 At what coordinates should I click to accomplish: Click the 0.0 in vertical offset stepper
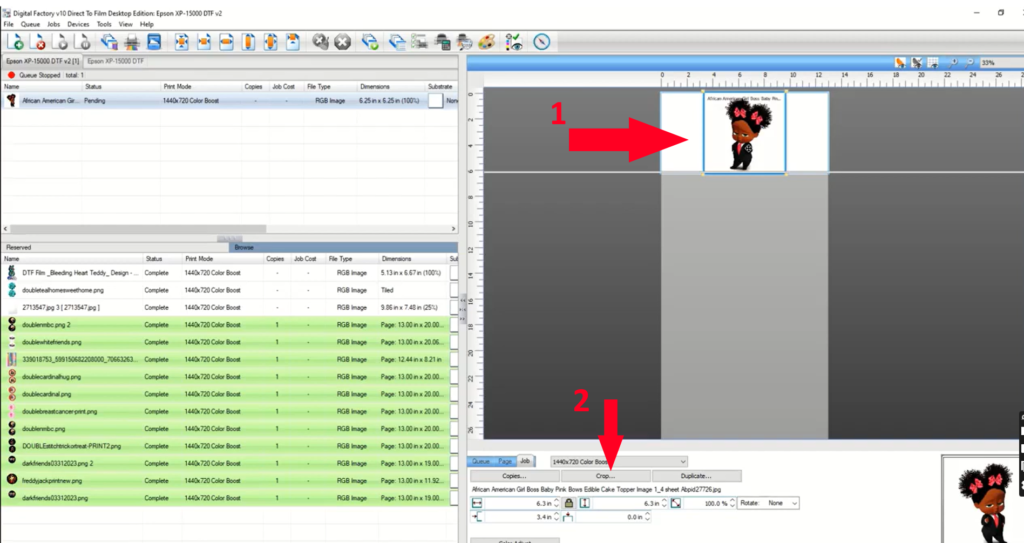tap(647, 517)
